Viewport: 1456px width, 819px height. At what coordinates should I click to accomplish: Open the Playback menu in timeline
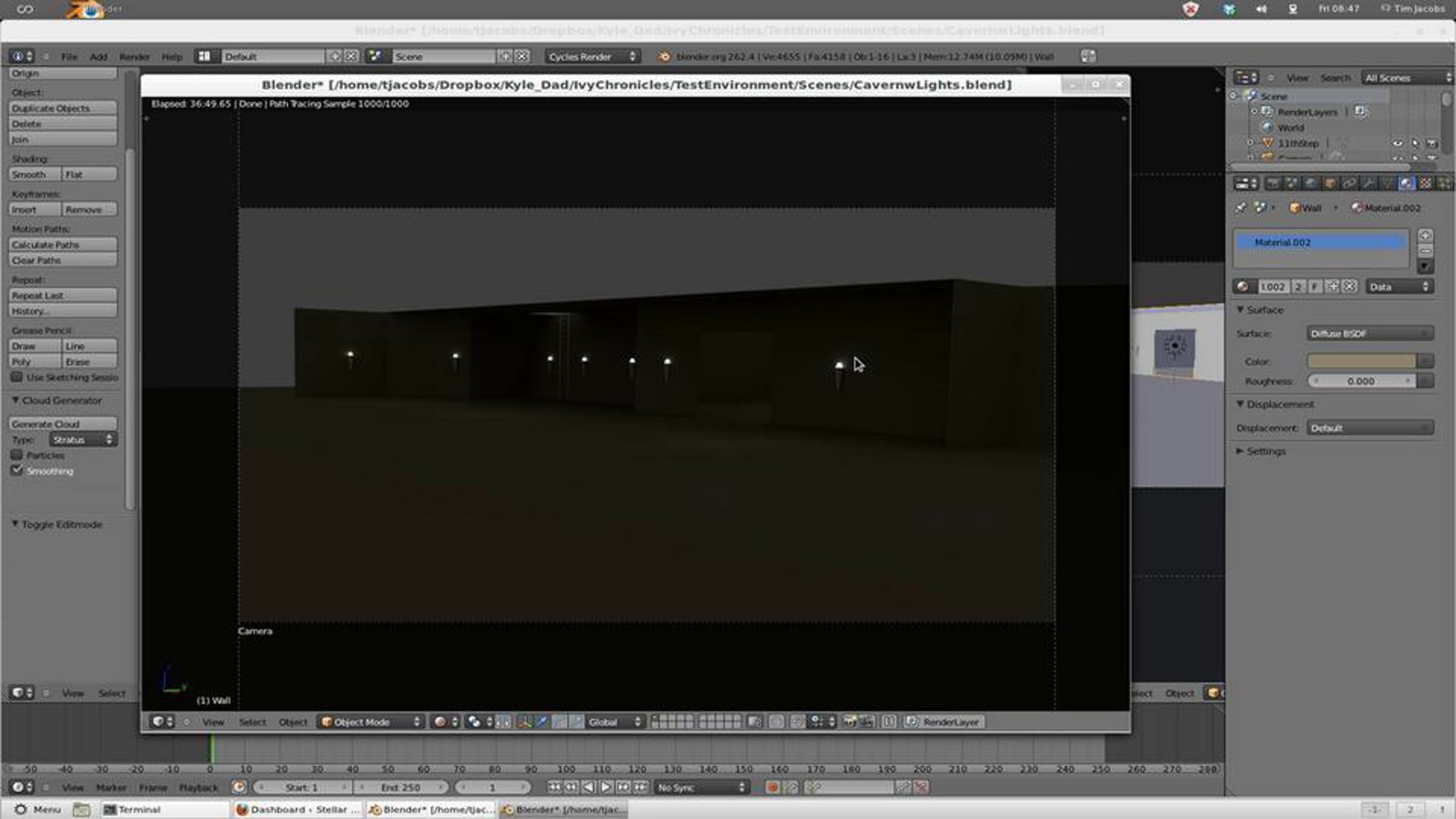198,787
